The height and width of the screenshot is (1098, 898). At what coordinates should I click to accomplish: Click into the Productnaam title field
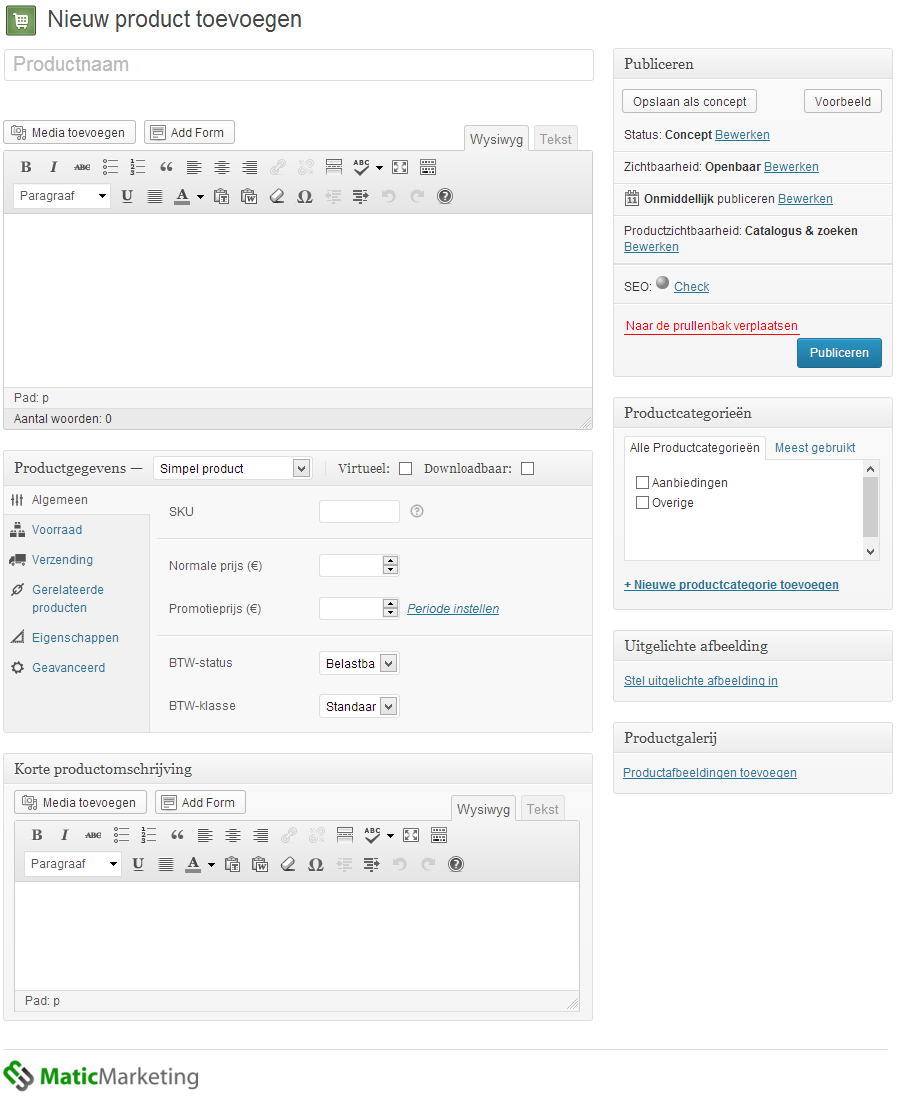pyautogui.click(x=299, y=65)
